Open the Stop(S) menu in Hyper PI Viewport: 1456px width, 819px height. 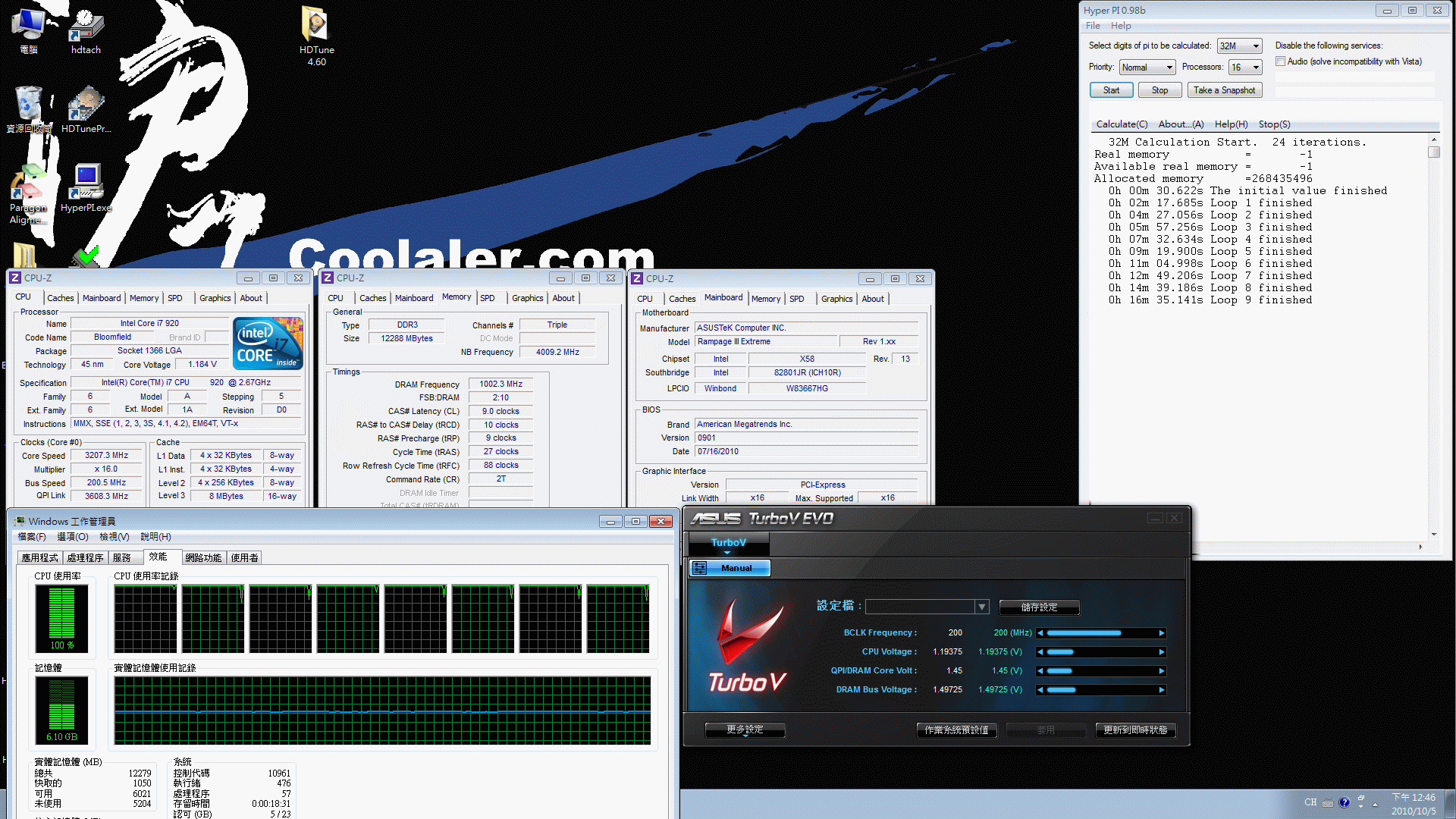pyautogui.click(x=1274, y=124)
